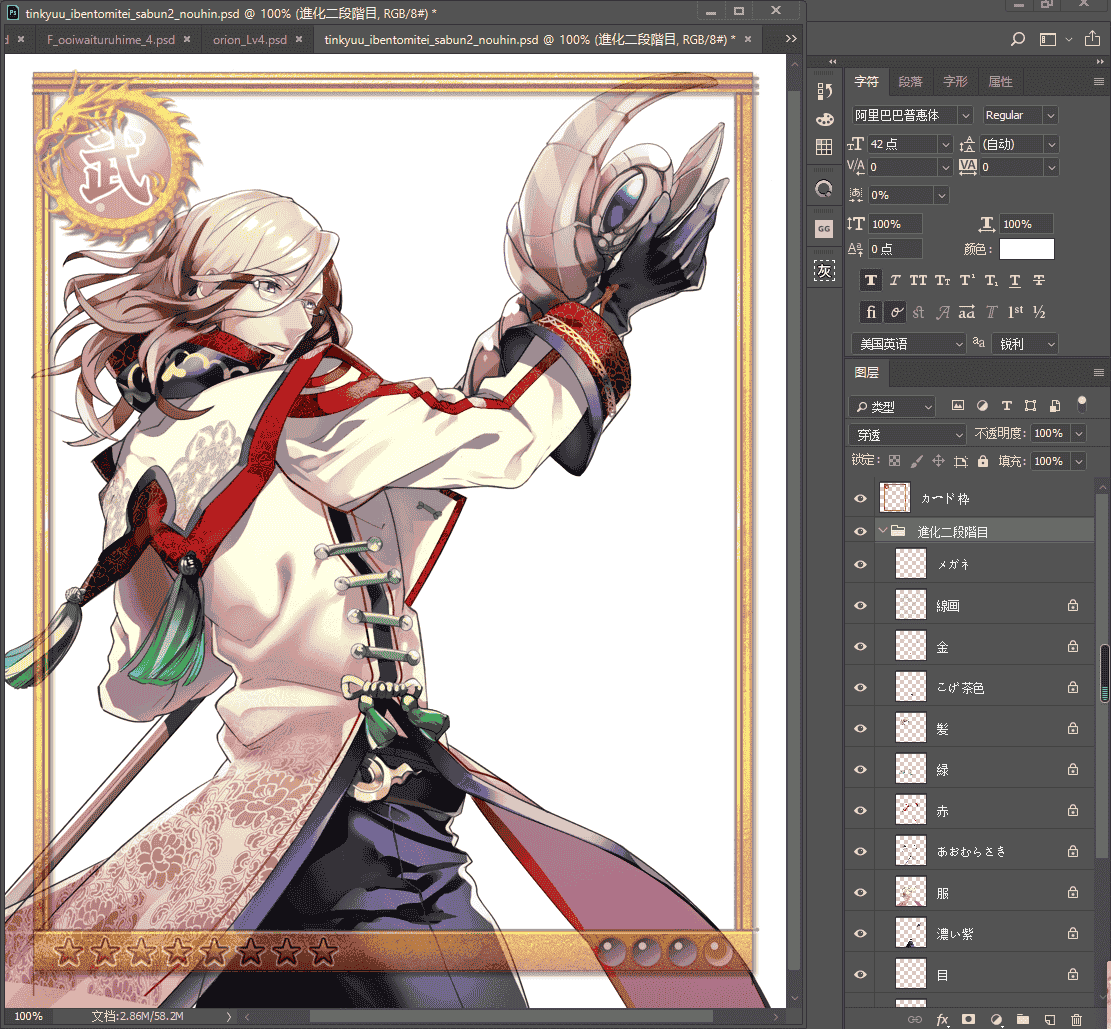Hide the カード枠 layer
This screenshot has width=1111, height=1029.
(860, 498)
